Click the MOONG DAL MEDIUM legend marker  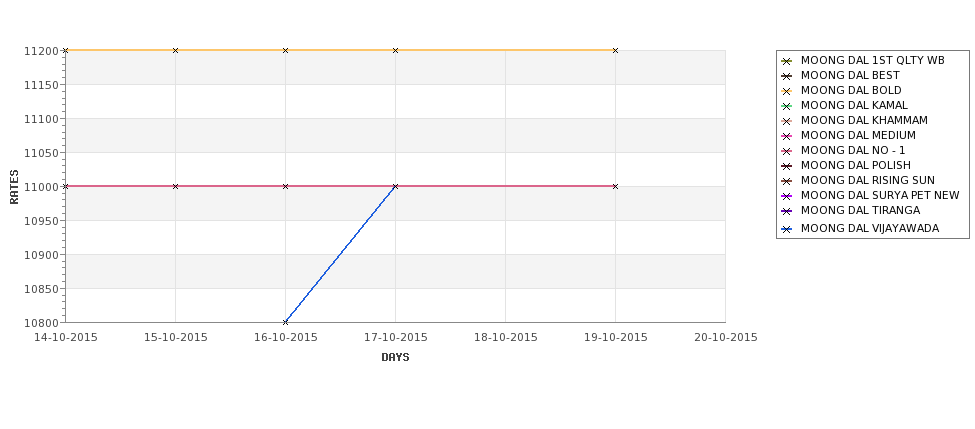(787, 136)
